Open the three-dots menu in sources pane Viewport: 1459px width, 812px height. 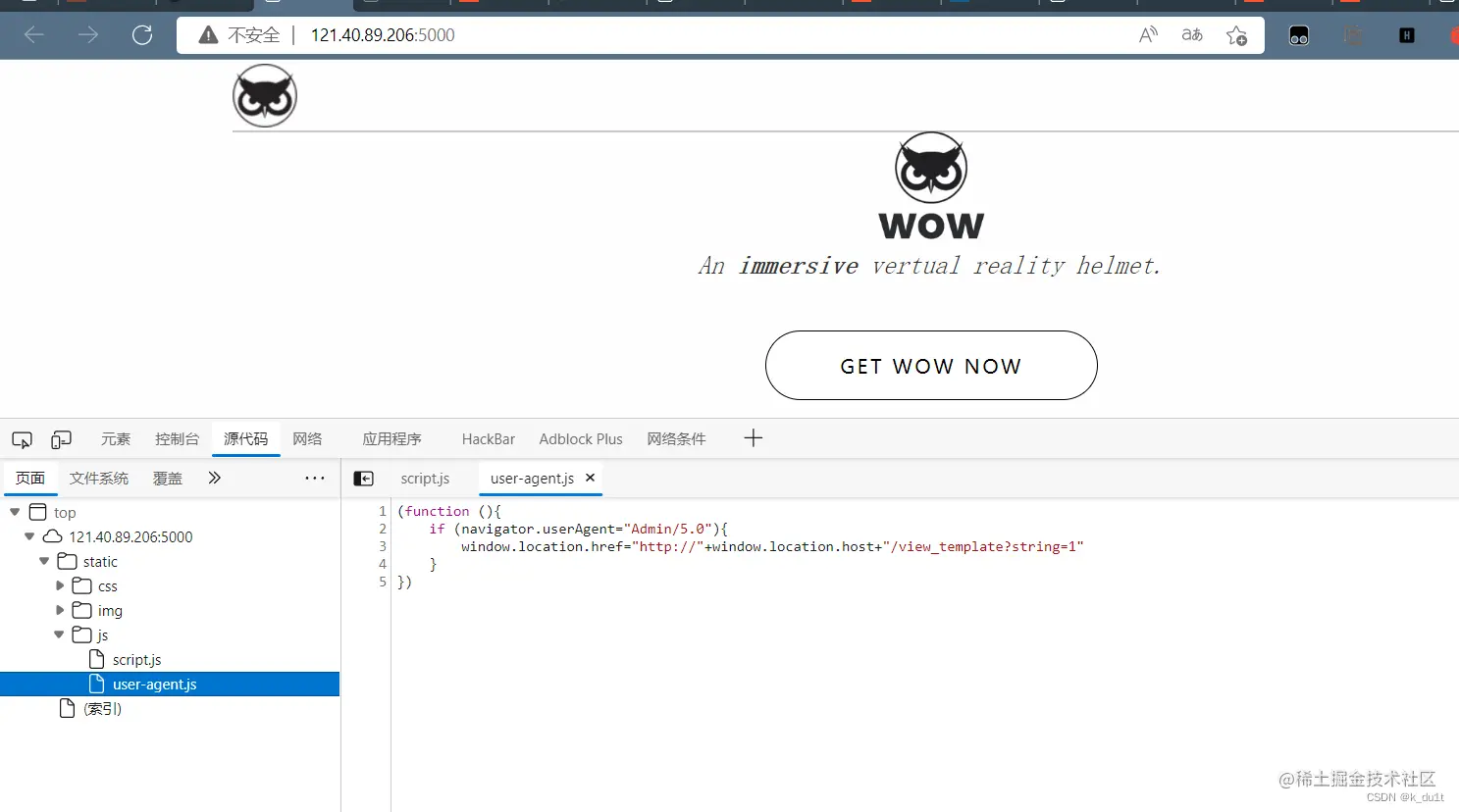pyautogui.click(x=315, y=479)
